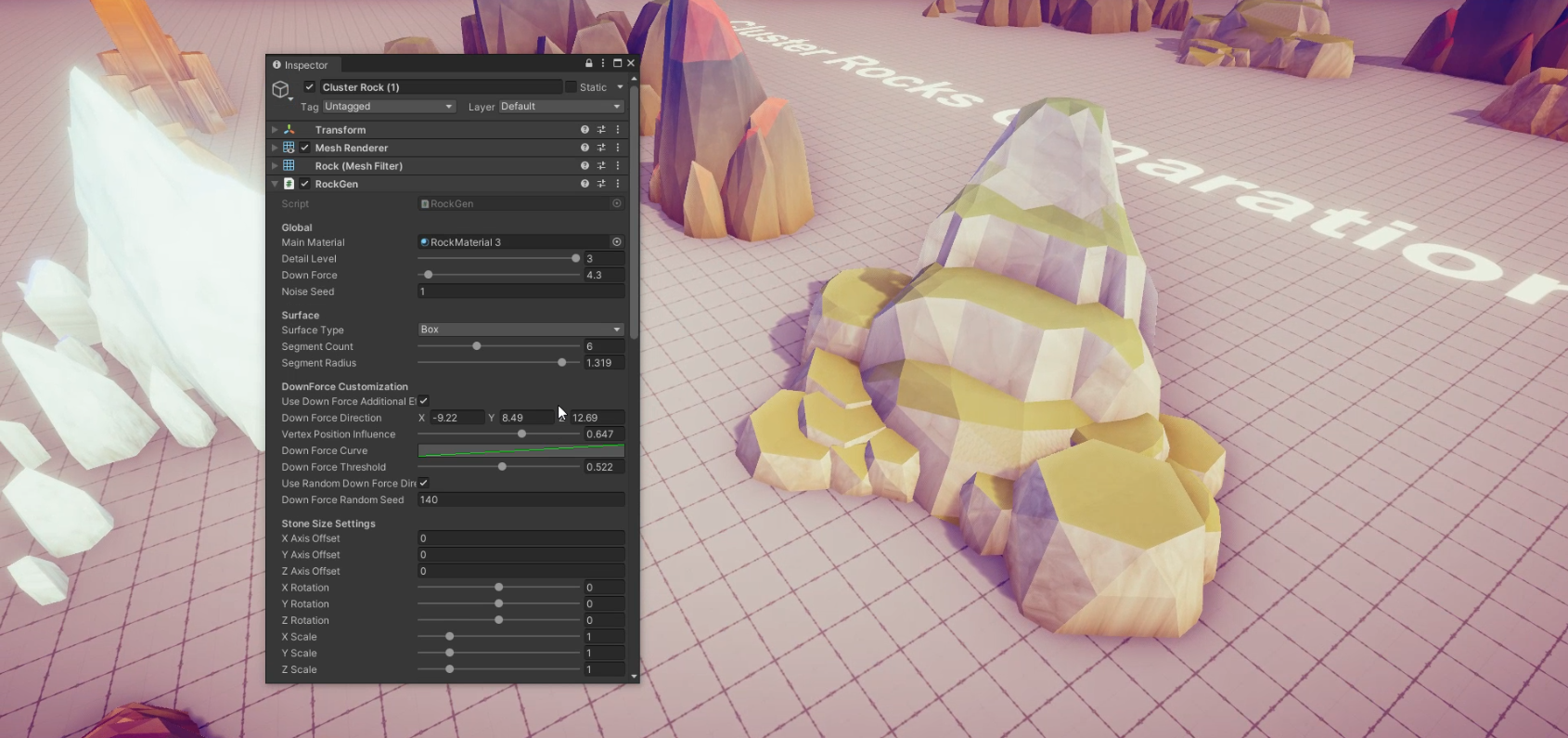Expand the Transform component foldout
This screenshot has width=1568, height=738.
tap(275, 130)
